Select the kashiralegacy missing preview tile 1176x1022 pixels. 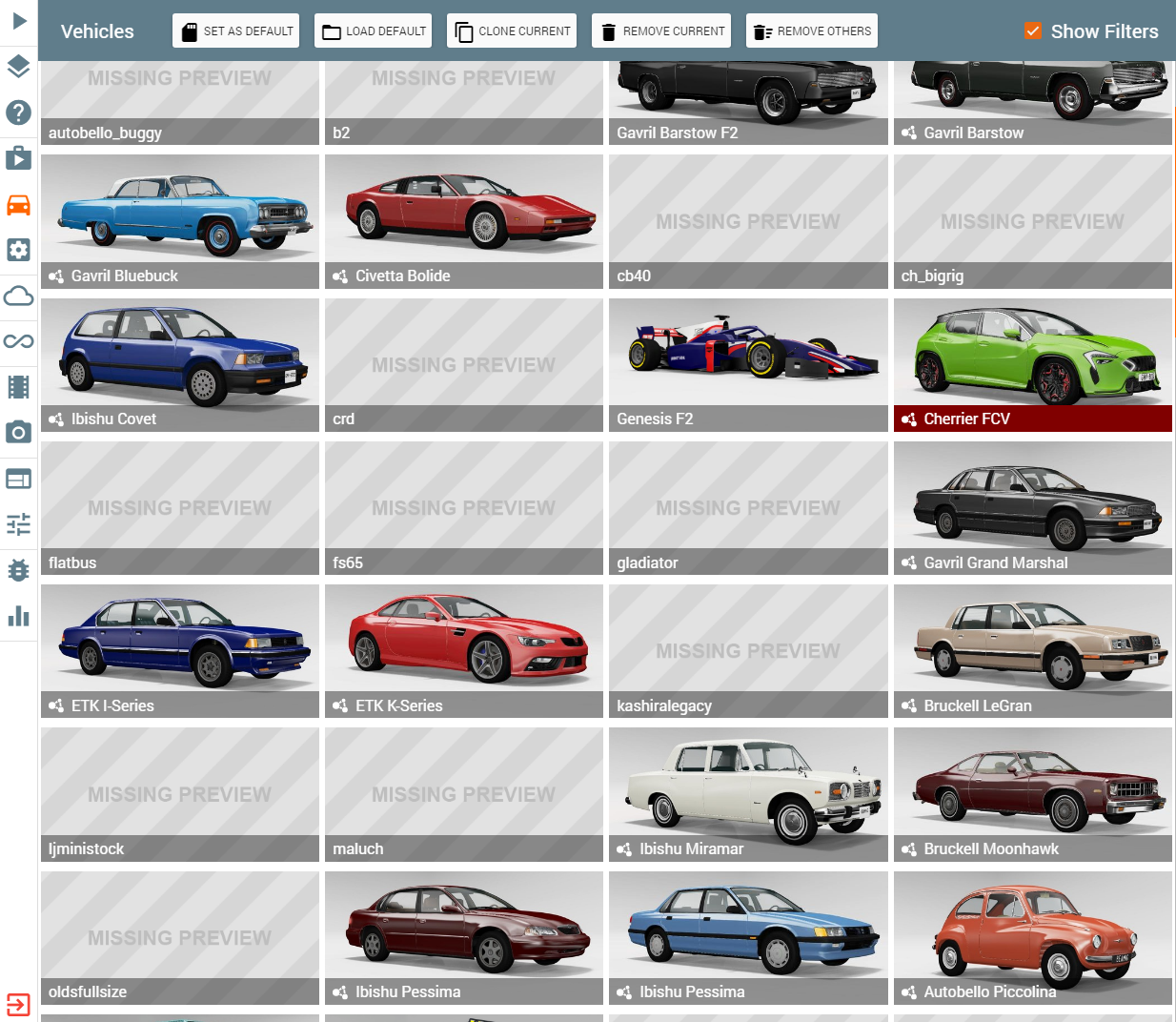coord(748,651)
